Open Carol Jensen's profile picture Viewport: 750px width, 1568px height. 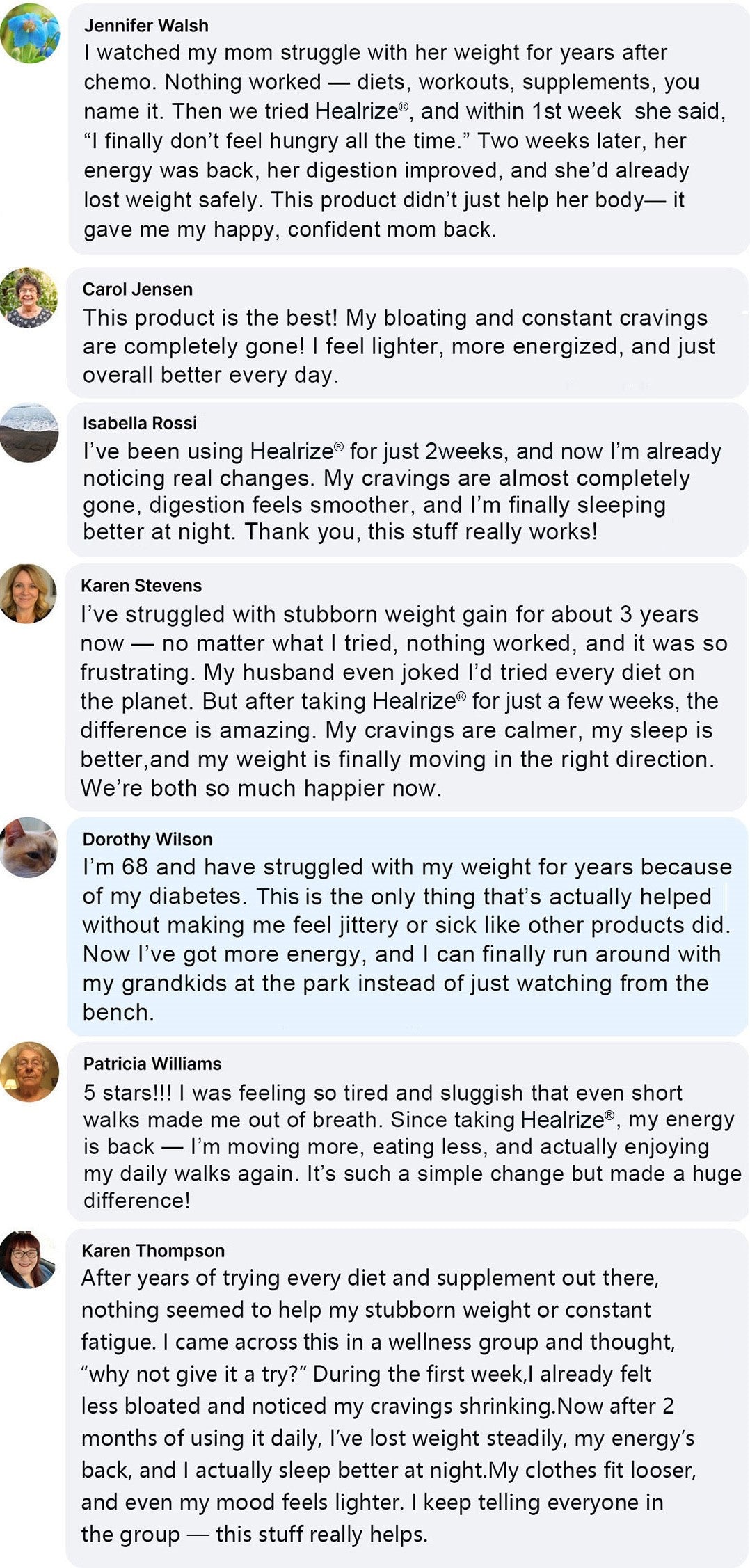(29, 297)
